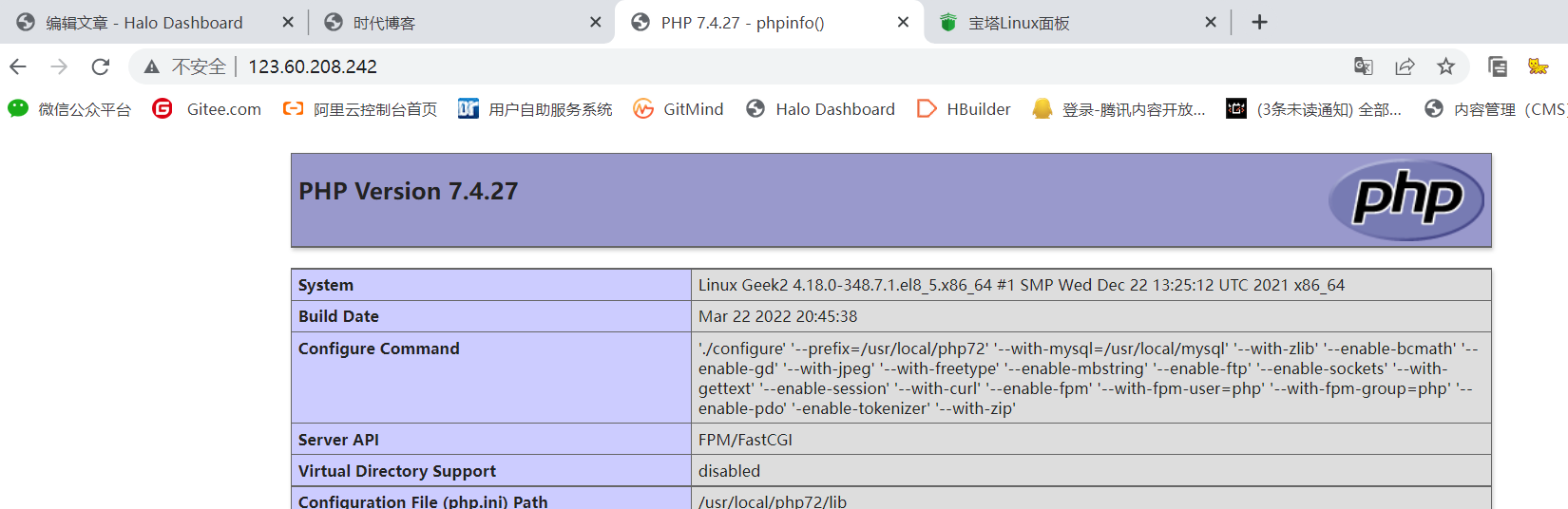1568x509 pixels.
Task: Open the 阿里云控制台首页 bookmark
Action: pyautogui.click(x=360, y=109)
